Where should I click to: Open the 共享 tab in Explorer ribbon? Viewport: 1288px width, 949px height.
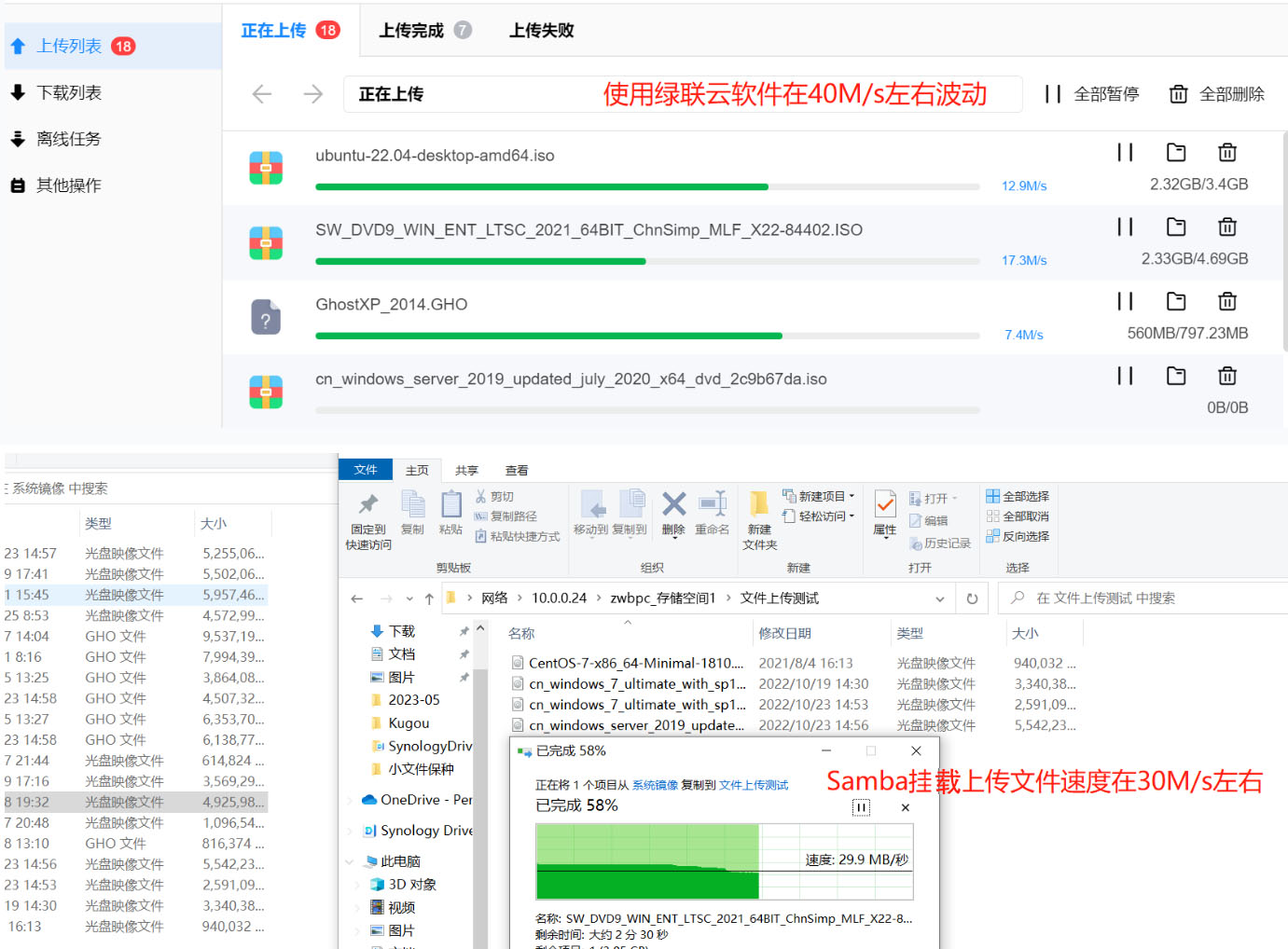(466, 471)
